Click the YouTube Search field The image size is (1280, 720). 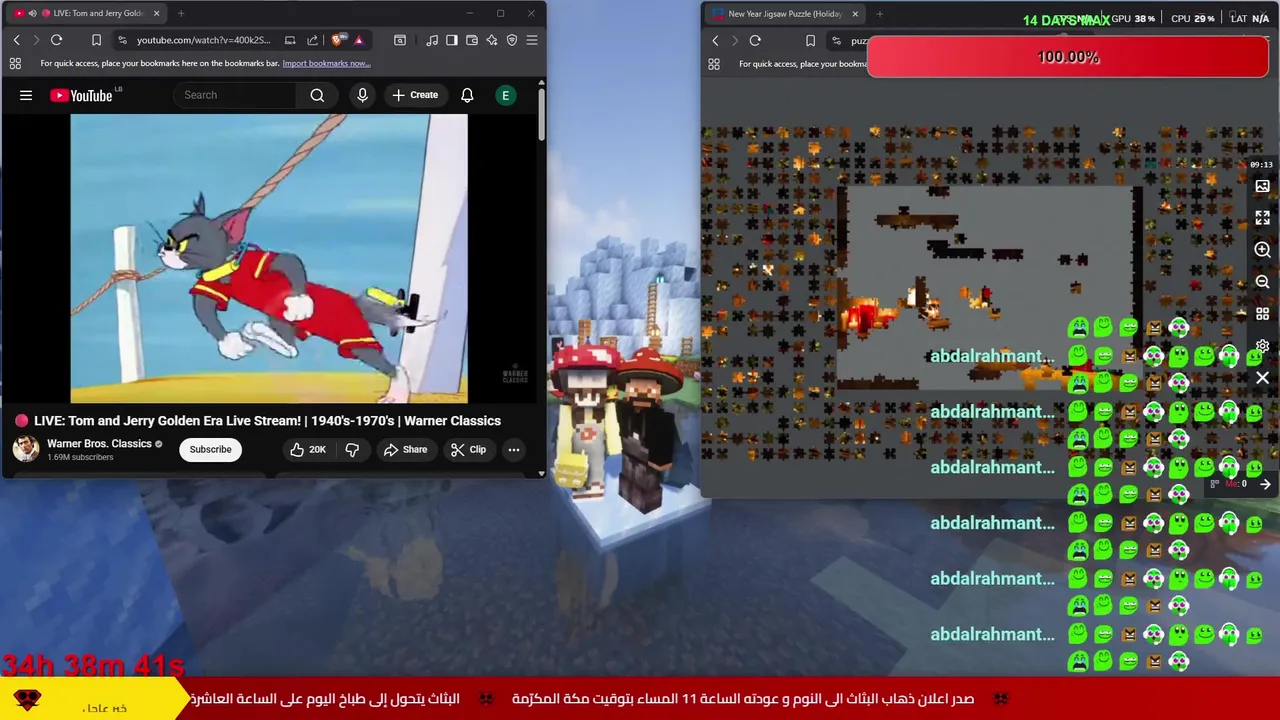[x=236, y=95]
